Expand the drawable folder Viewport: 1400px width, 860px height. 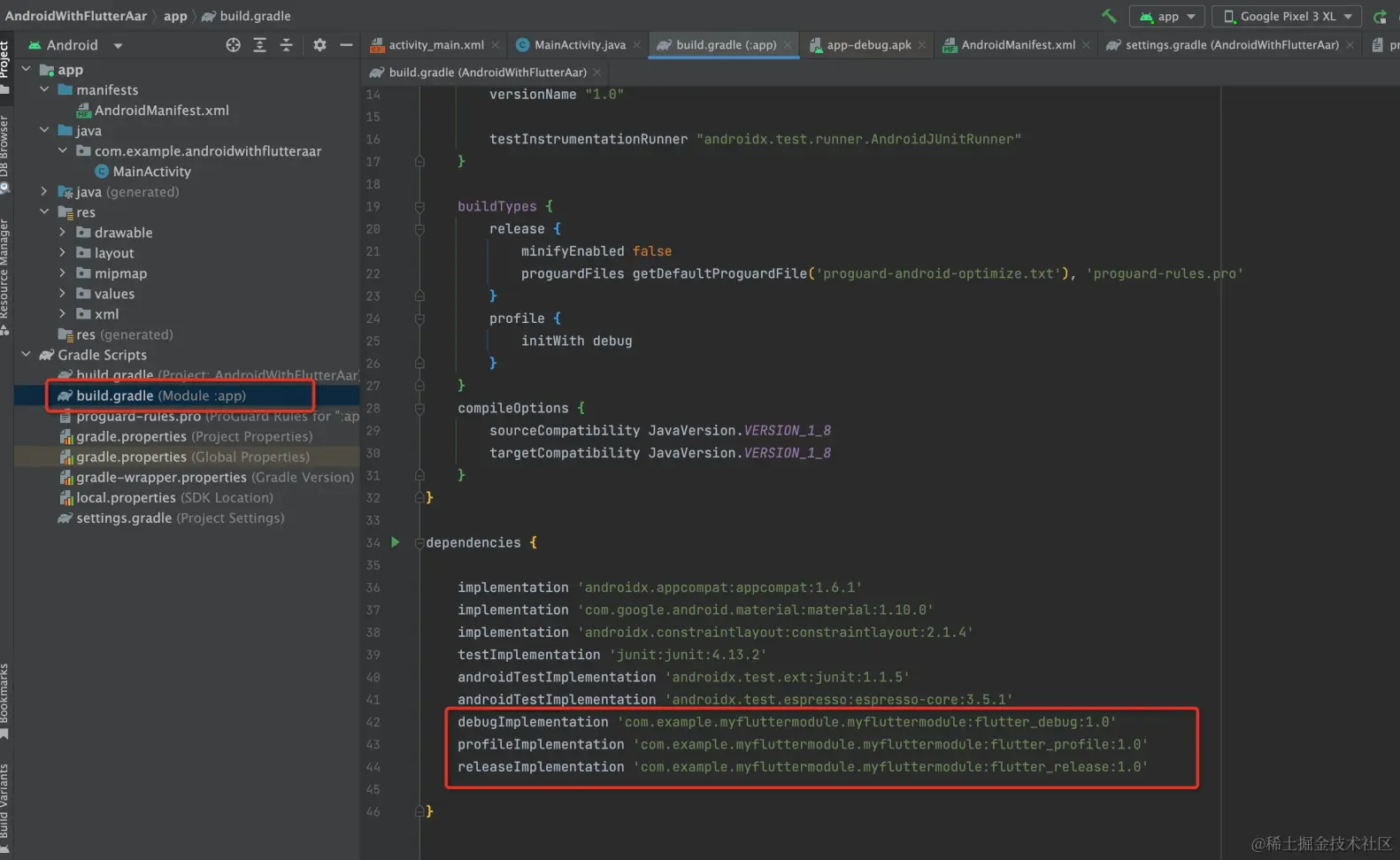click(62, 232)
